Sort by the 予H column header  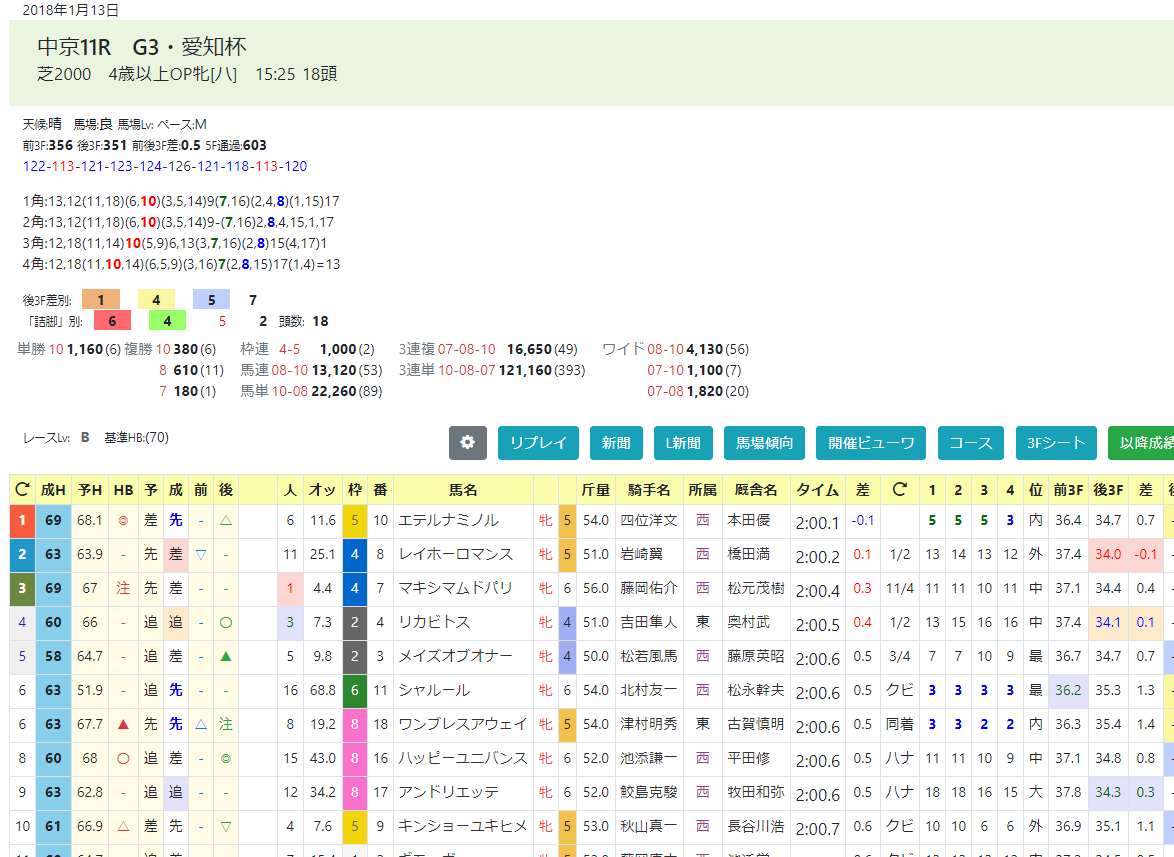[90, 490]
